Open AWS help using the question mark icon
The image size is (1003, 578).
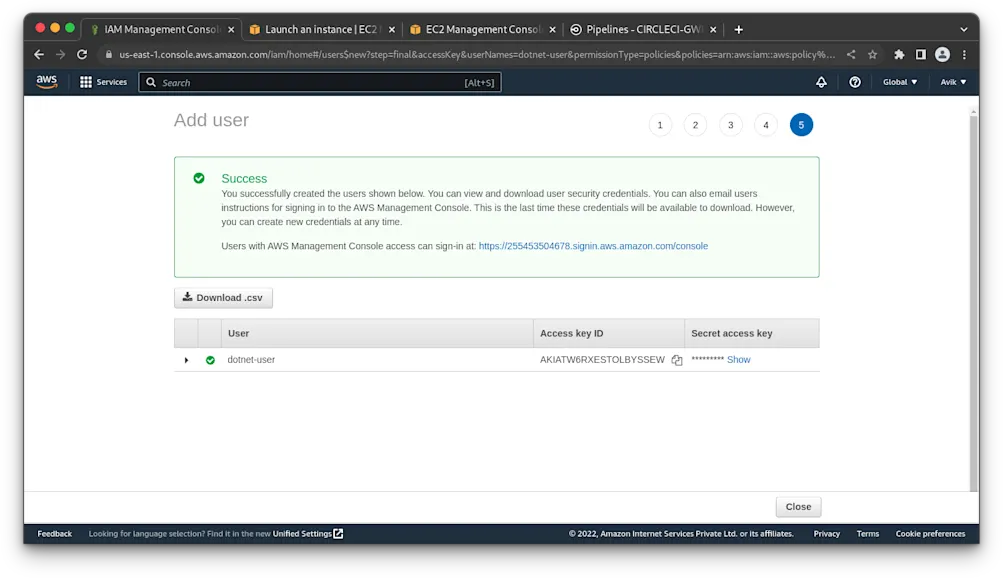click(x=855, y=82)
